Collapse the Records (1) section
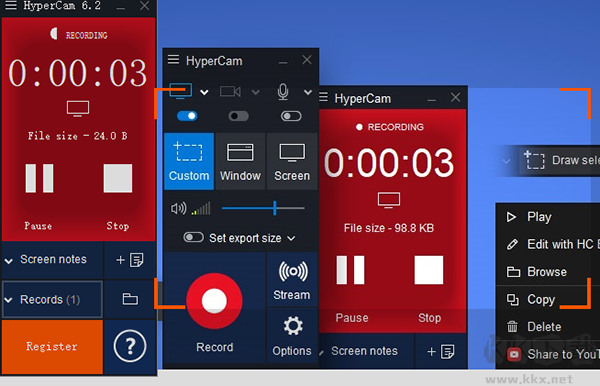 tap(8, 300)
